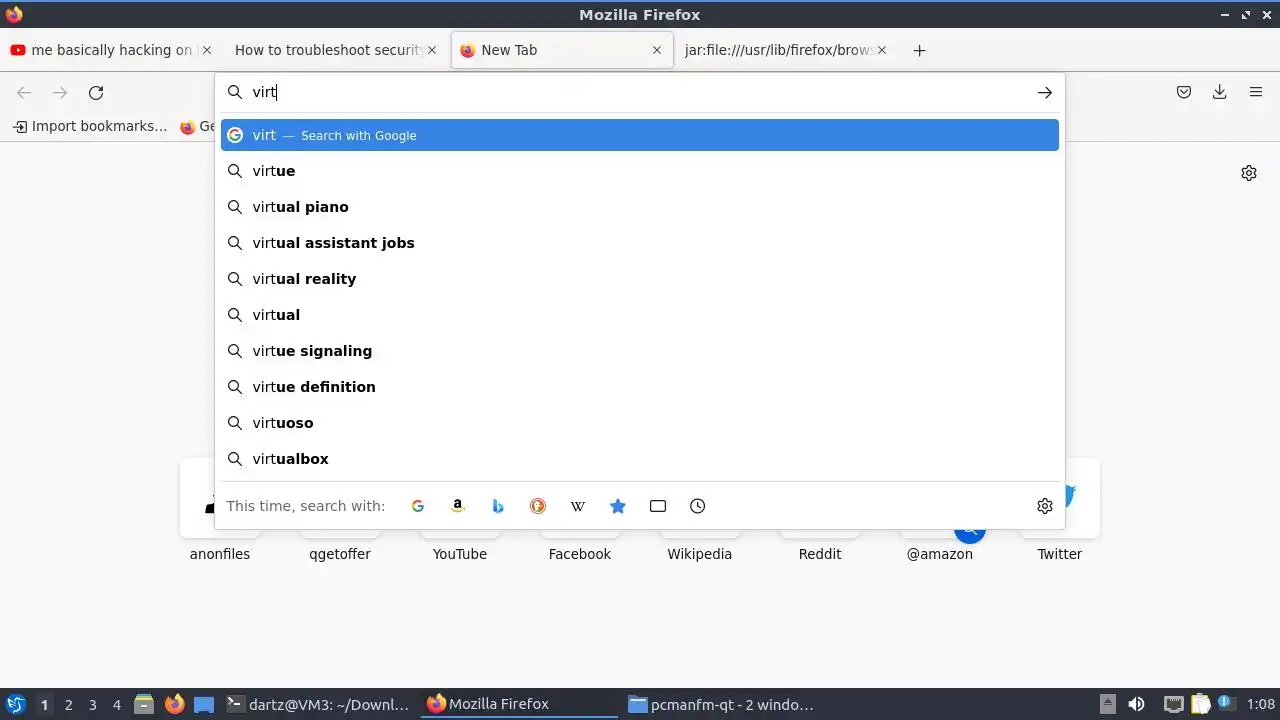This screenshot has width=1280, height=720.
Task: Open the clipboard tray icon
Action: coord(1200,705)
